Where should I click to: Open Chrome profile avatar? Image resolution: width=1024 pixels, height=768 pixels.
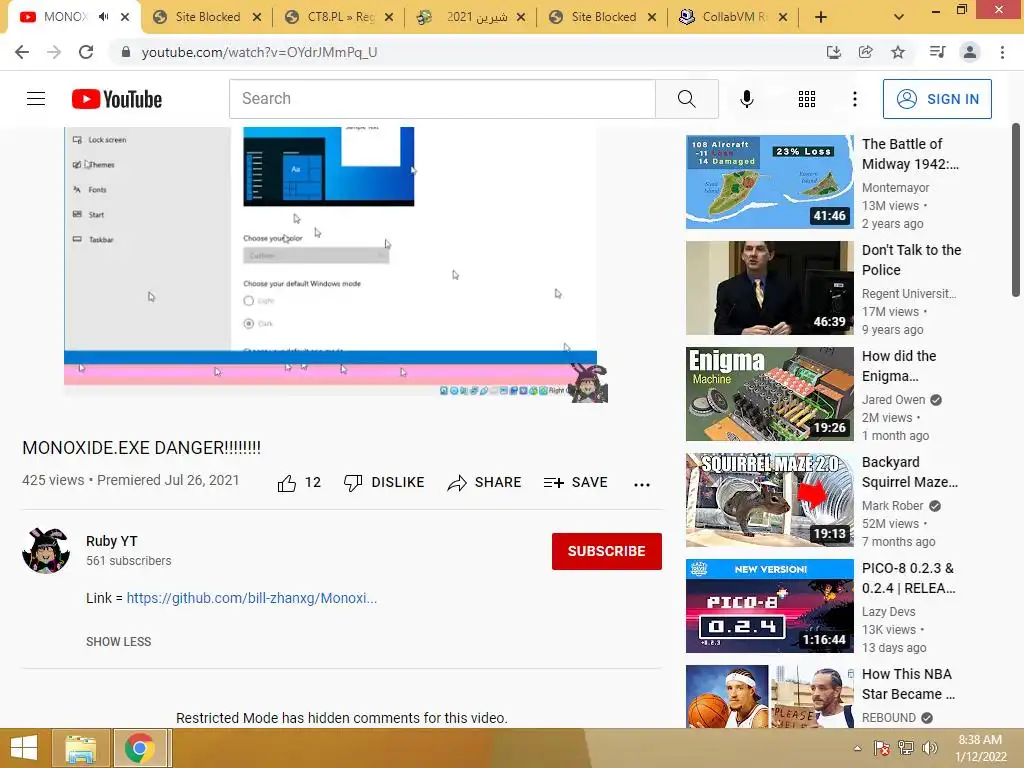(x=970, y=52)
